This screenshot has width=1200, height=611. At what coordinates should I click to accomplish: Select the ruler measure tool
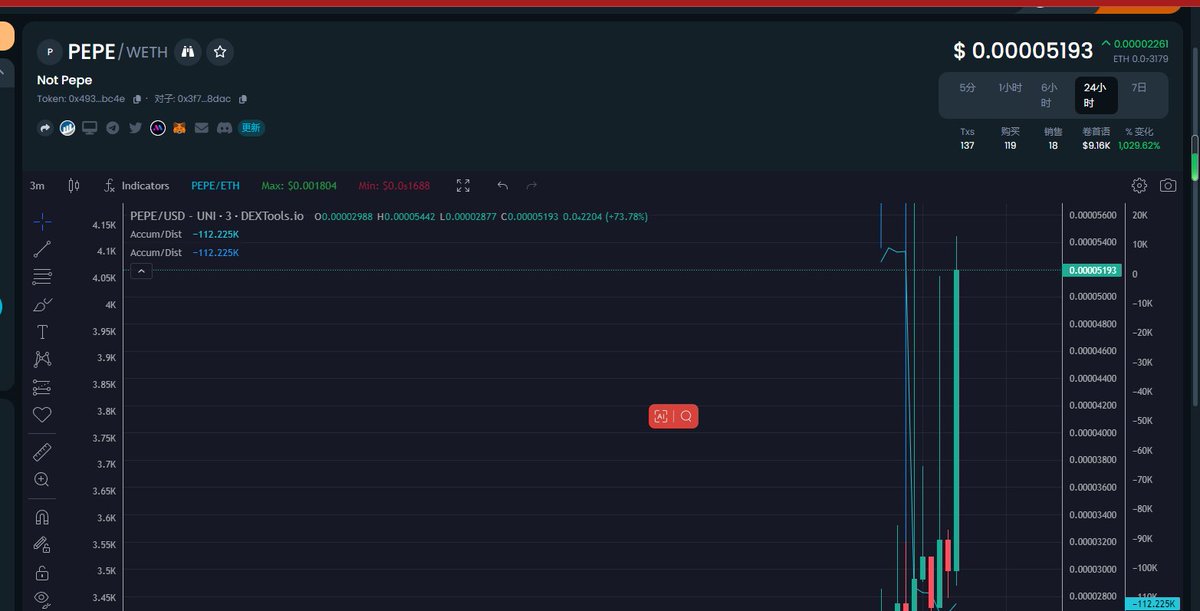pos(42,452)
